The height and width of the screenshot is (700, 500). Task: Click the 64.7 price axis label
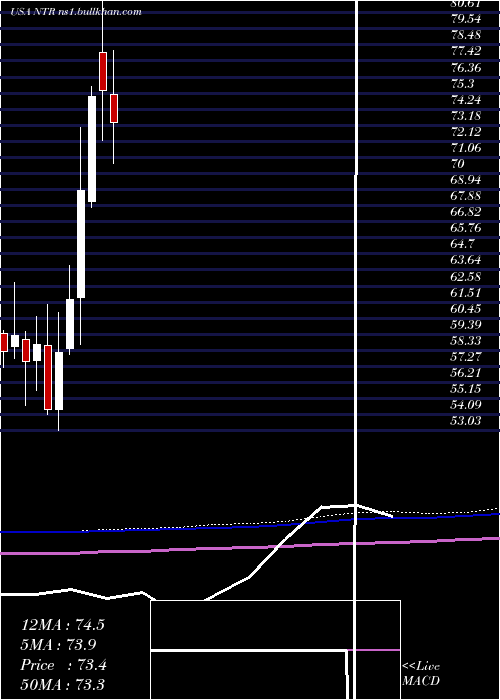click(462, 244)
